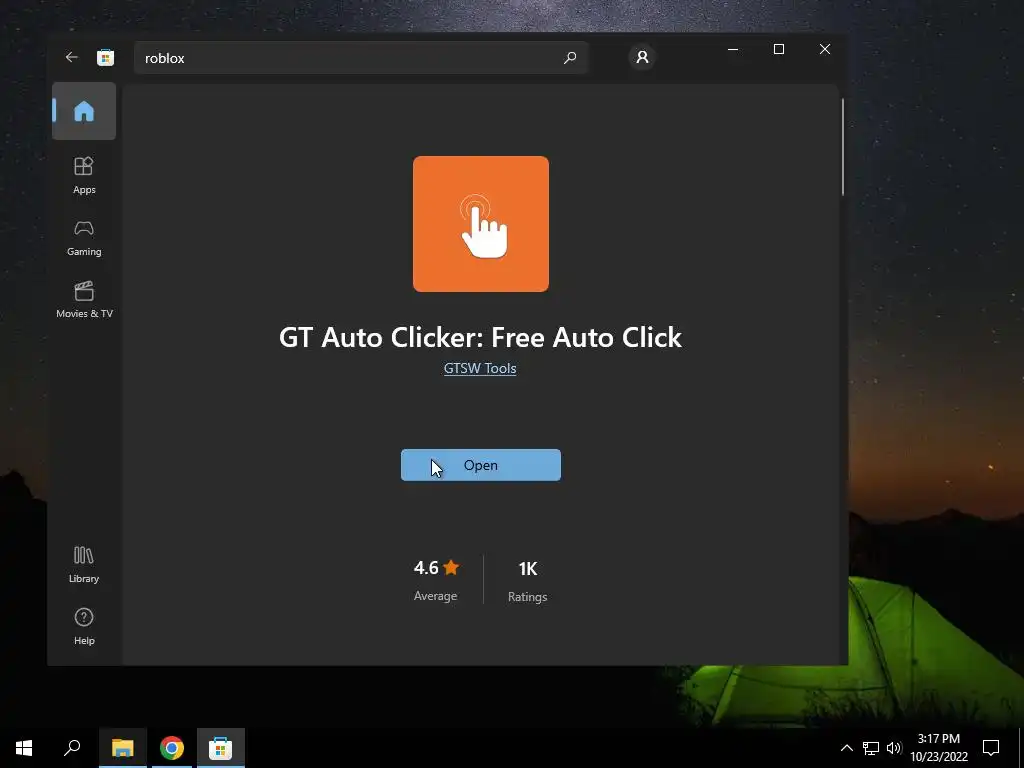Minimize the Microsoft Store window

point(733,50)
